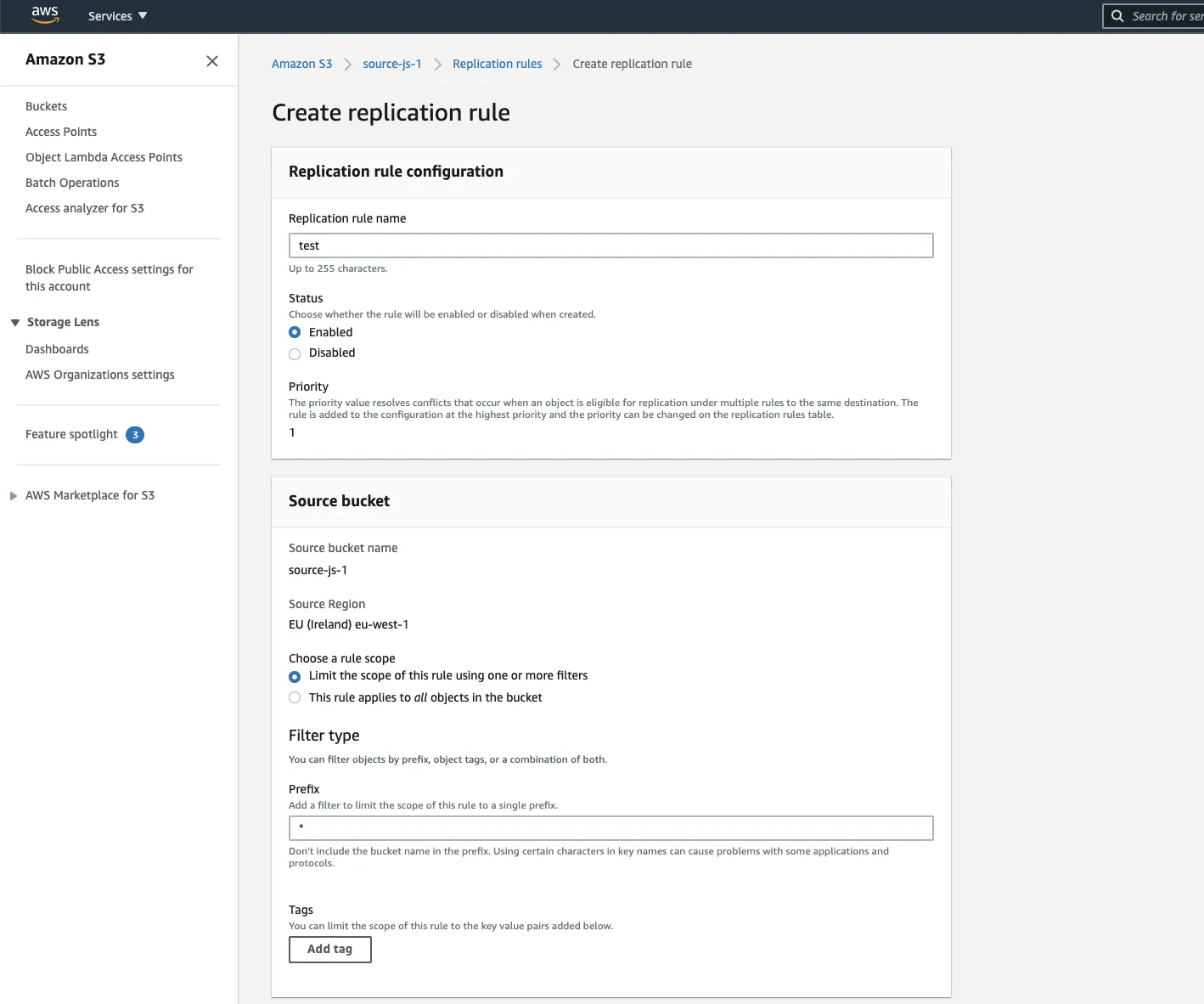
Task: Select the Enabled status radio button
Action: pos(295,332)
